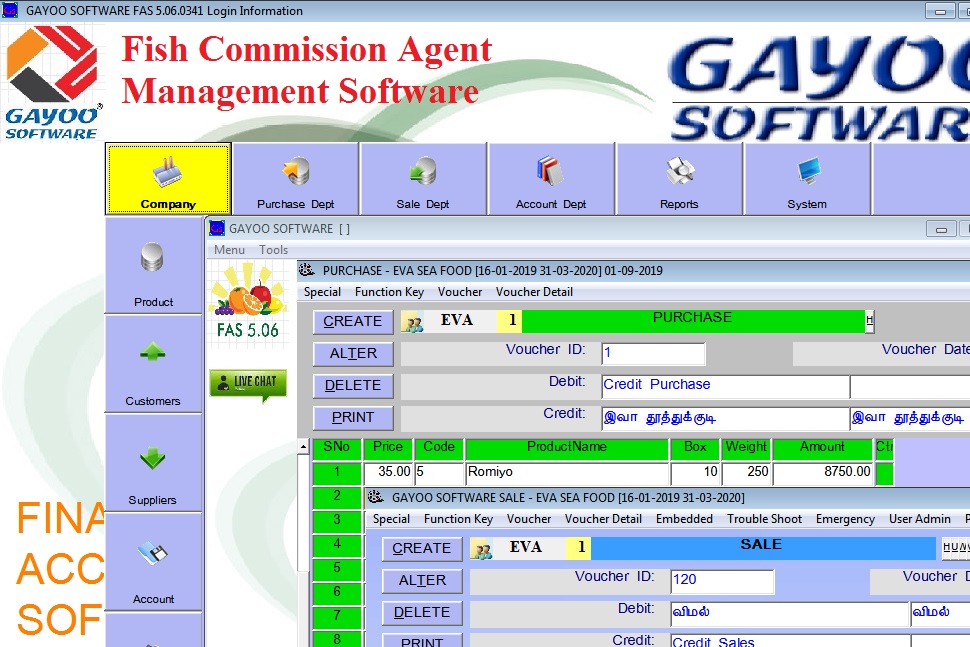Select the Weight cell 250
The height and width of the screenshot is (647, 970).
pos(746,473)
